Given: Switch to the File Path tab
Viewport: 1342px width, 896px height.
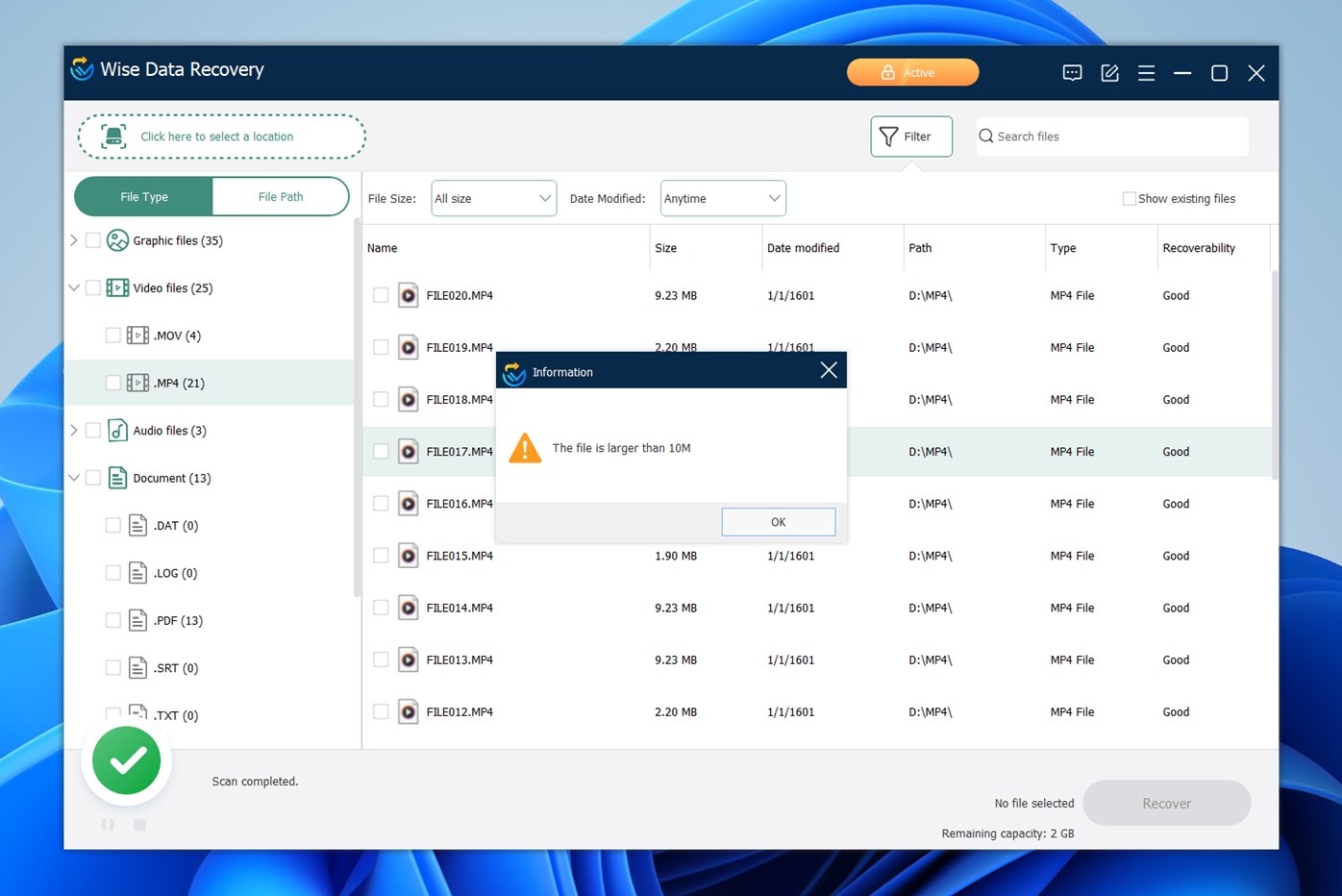Looking at the screenshot, I should click(281, 196).
